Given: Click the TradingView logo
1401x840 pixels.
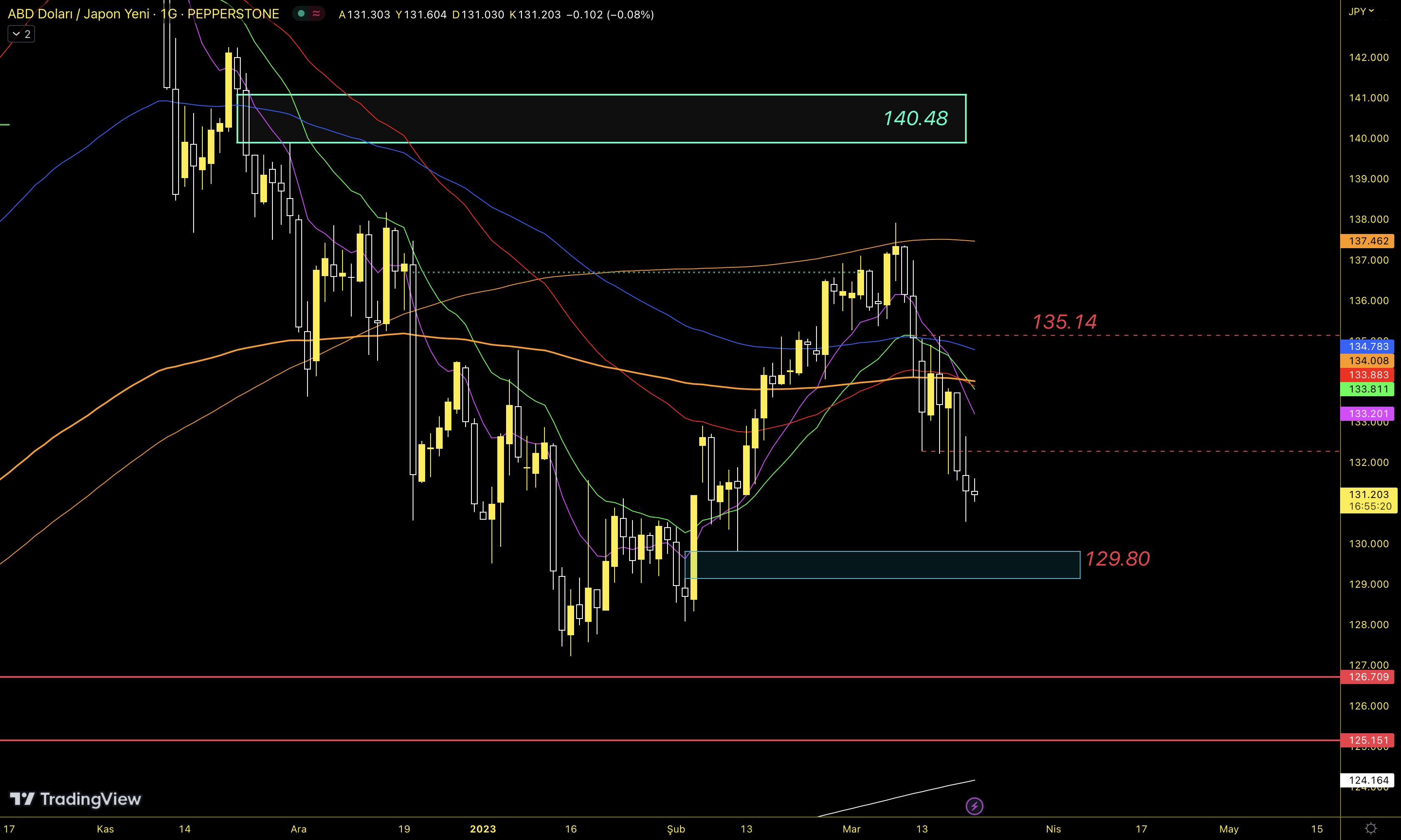Looking at the screenshot, I should (x=75, y=799).
